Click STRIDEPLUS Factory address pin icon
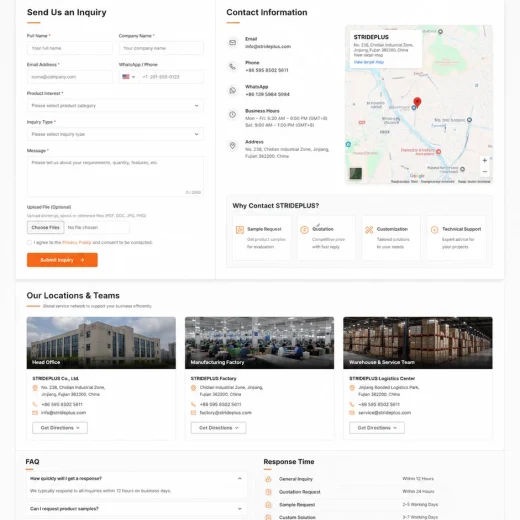520x520 pixels. 193,388
